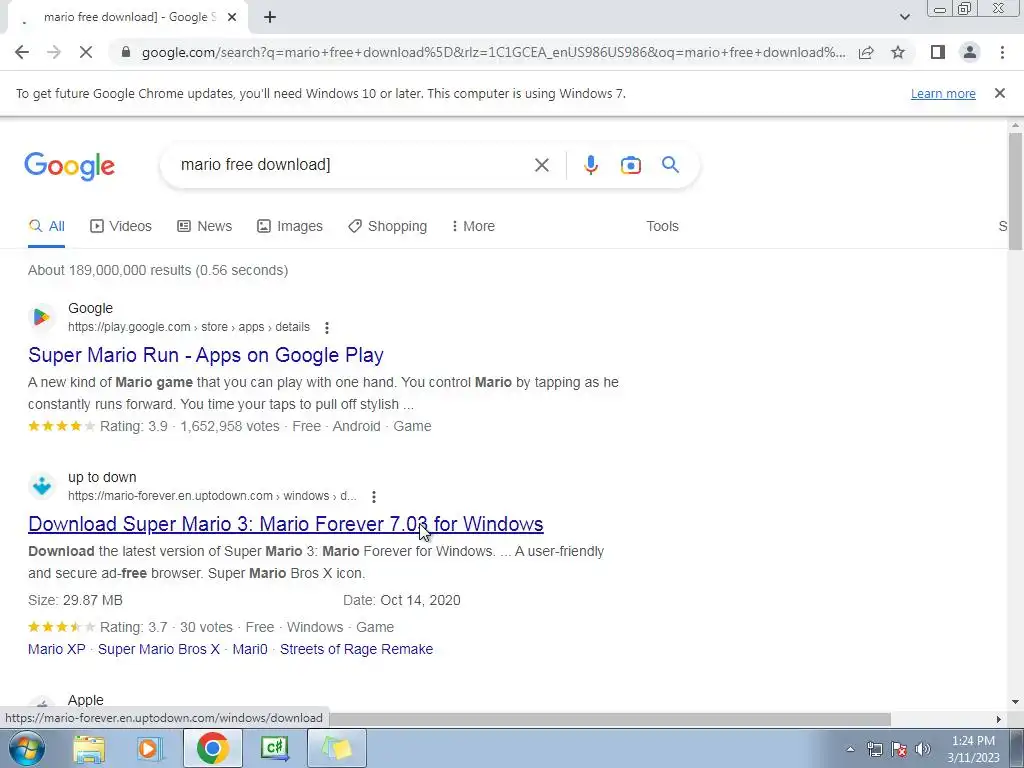Open a new tab with the plus button
This screenshot has height=768, width=1024.
tap(270, 17)
